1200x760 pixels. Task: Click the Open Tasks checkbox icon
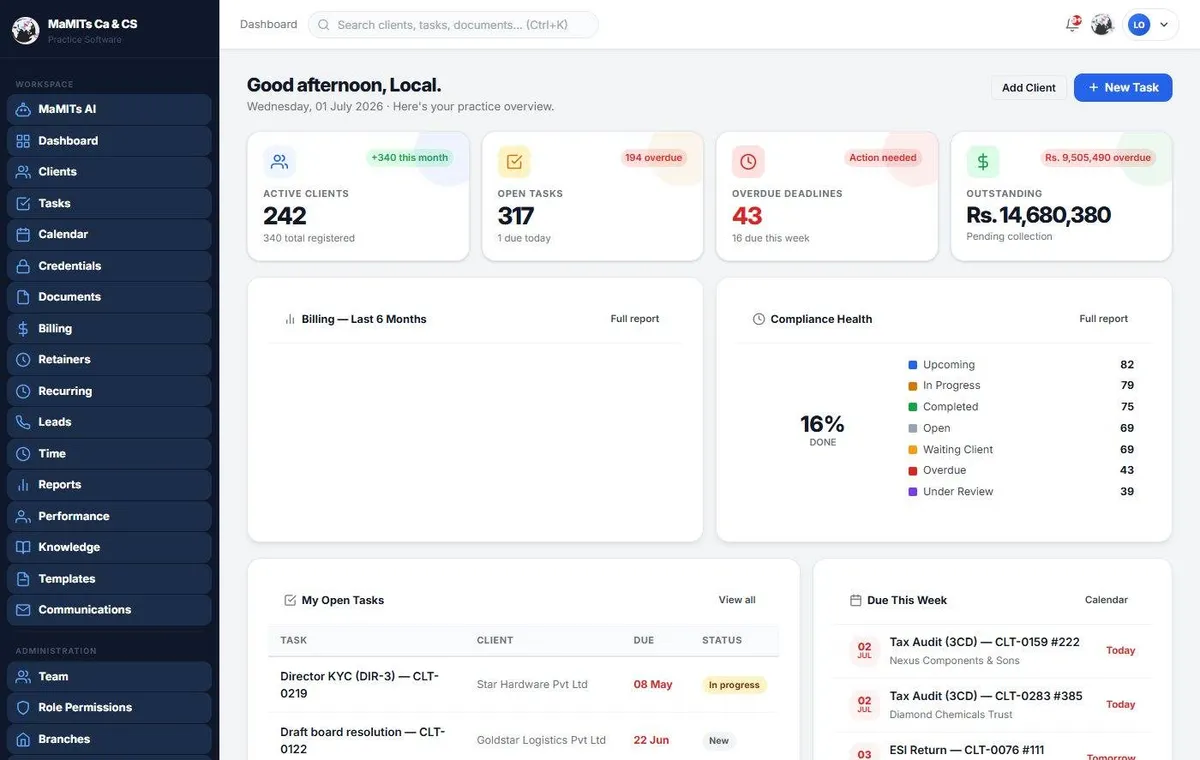point(514,161)
